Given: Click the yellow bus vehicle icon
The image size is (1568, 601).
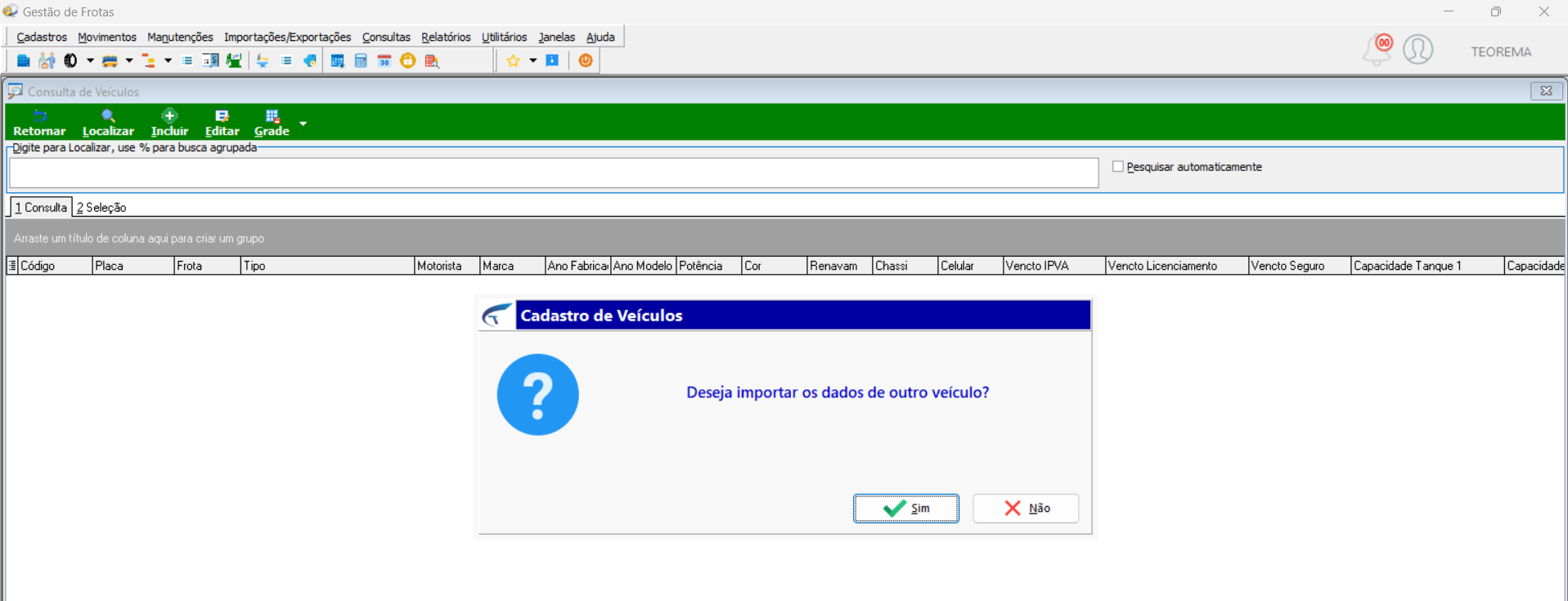Looking at the screenshot, I should 110,61.
